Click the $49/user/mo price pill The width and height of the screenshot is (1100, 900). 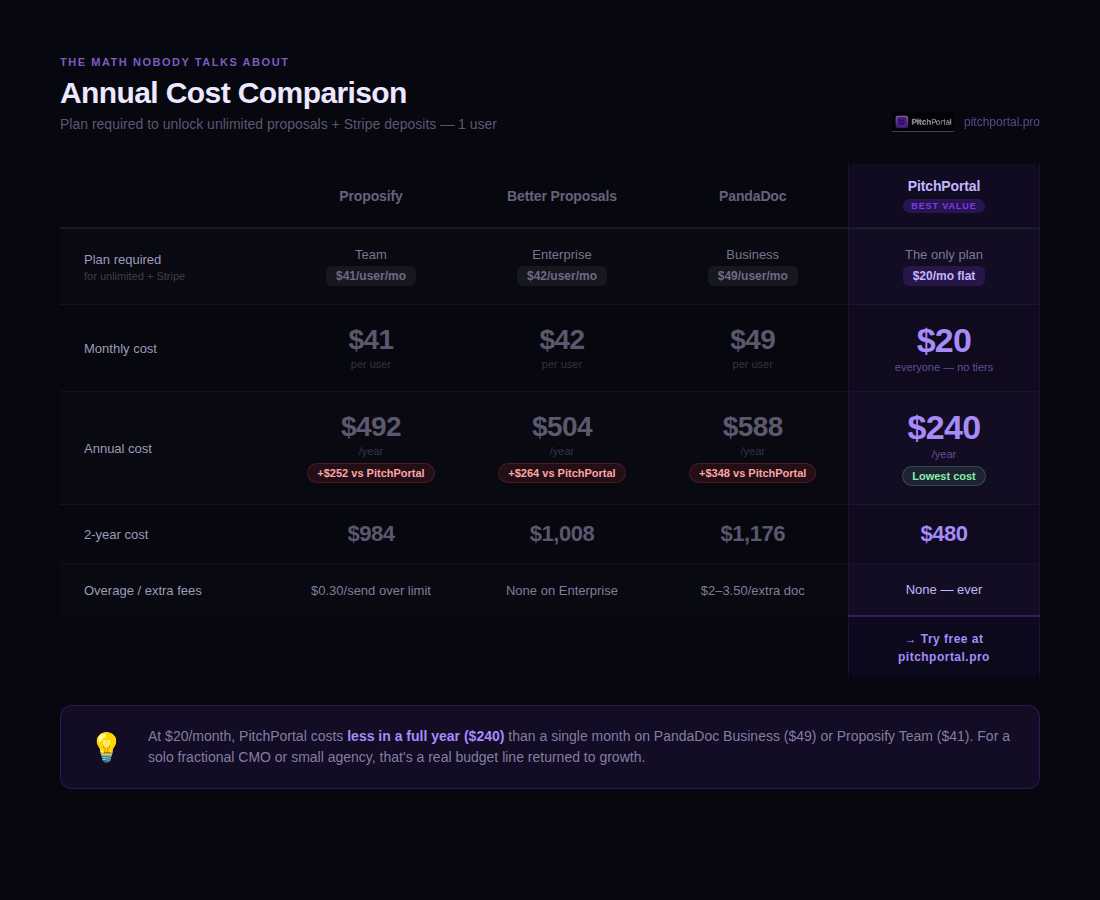pyautogui.click(x=752, y=276)
